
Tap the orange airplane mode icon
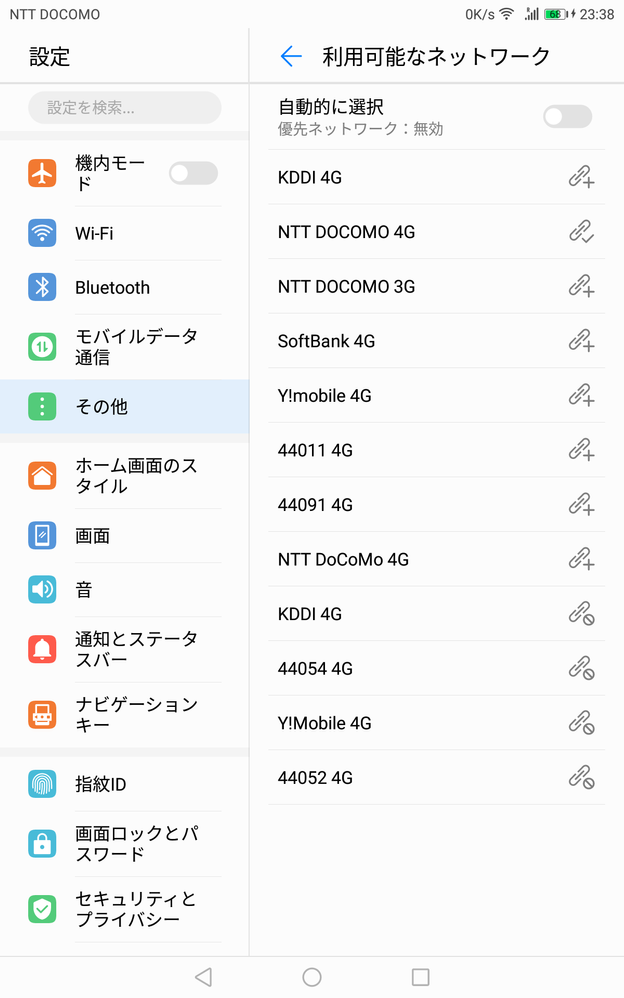42,173
